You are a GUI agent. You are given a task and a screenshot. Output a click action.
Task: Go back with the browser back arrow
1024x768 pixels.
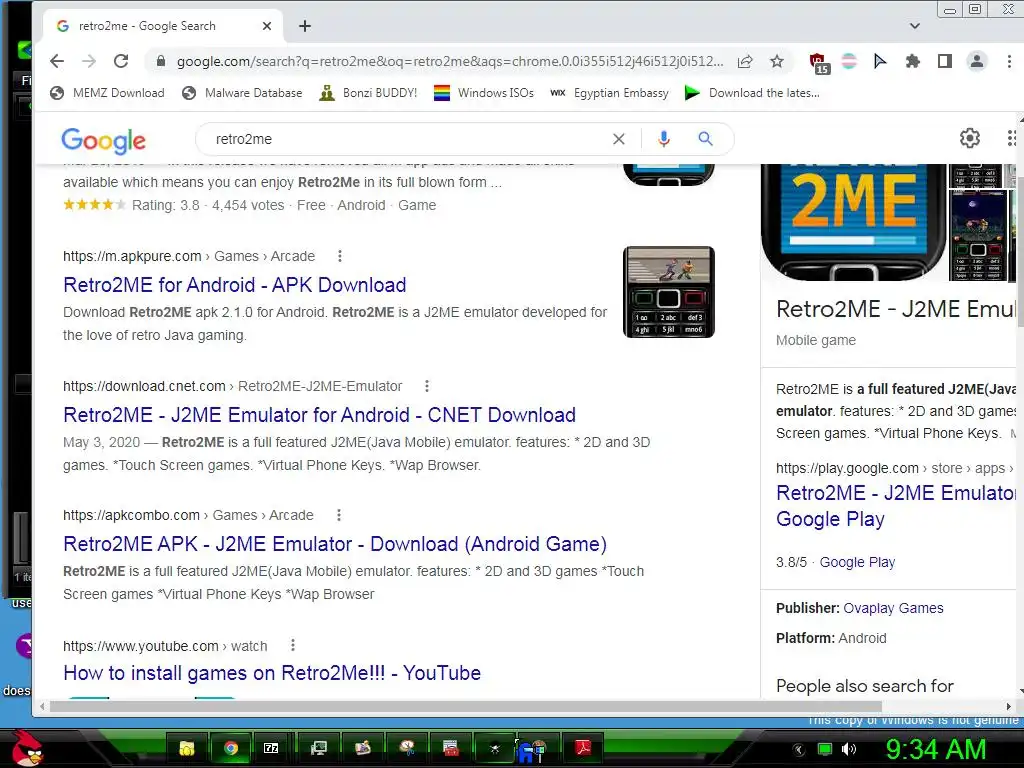pyautogui.click(x=57, y=61)
